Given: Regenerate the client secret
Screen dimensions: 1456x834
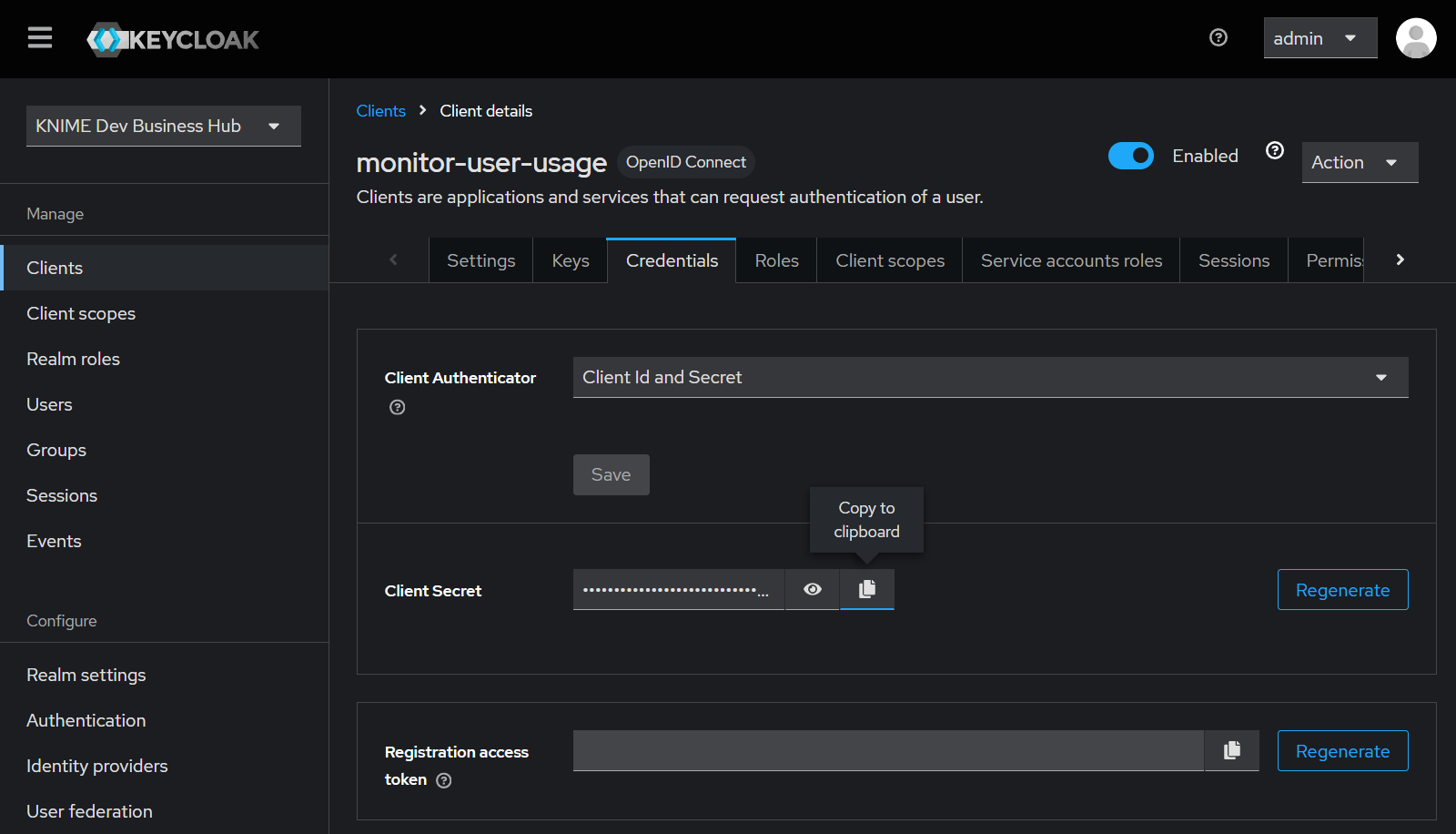Looking at the screenshot, I should click(x=1342, y=590).
